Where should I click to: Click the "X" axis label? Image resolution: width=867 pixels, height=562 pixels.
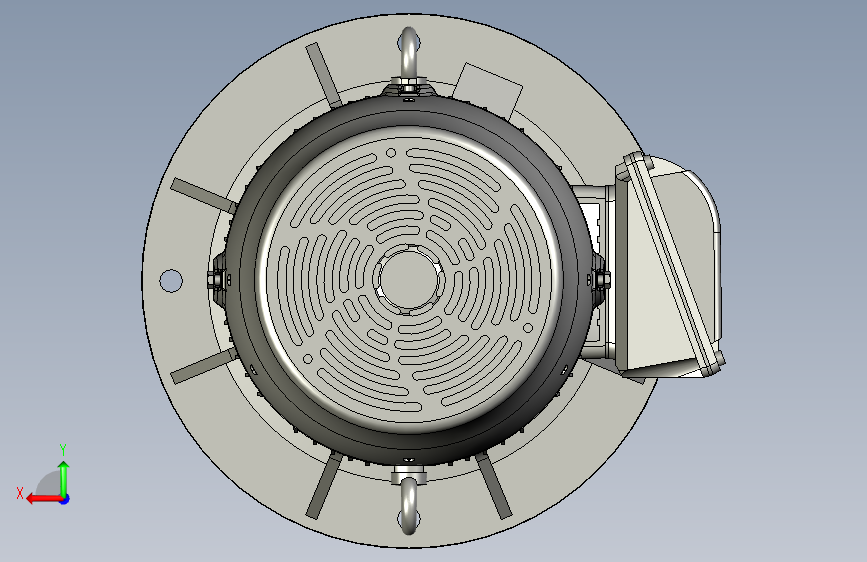(x=20, y=493)
